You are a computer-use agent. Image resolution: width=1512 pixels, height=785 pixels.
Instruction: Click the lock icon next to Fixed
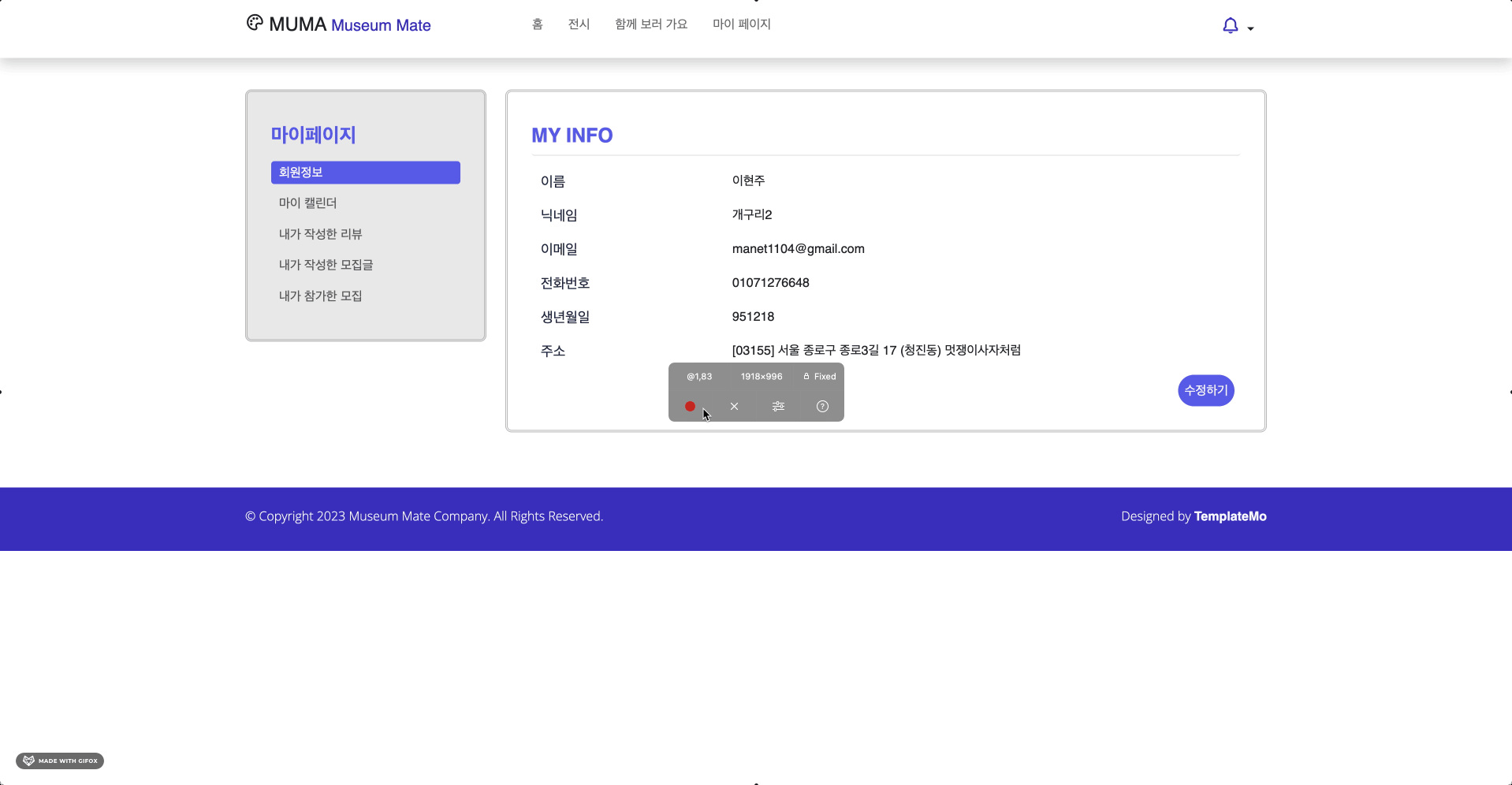(x=806, y=376)
